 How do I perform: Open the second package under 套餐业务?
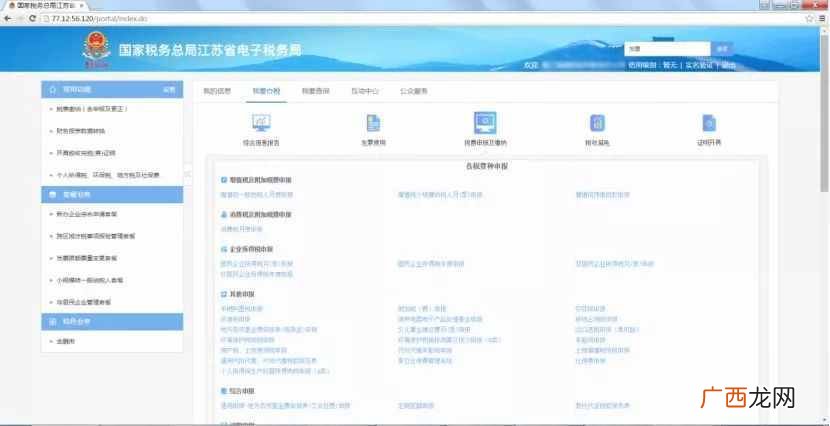[x=95, y=236]
